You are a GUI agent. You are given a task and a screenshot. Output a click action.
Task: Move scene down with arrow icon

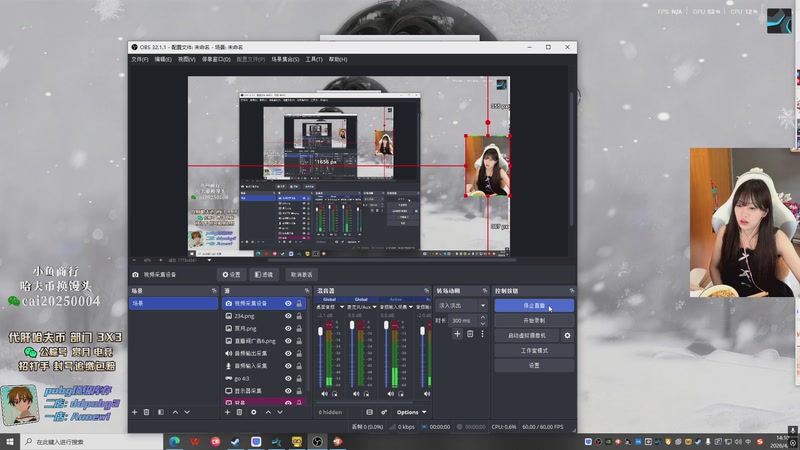pos(187,412)
